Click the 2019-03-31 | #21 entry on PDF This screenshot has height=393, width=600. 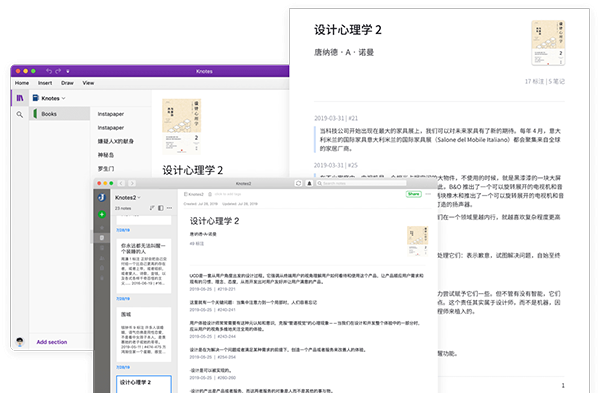(336, 118)
